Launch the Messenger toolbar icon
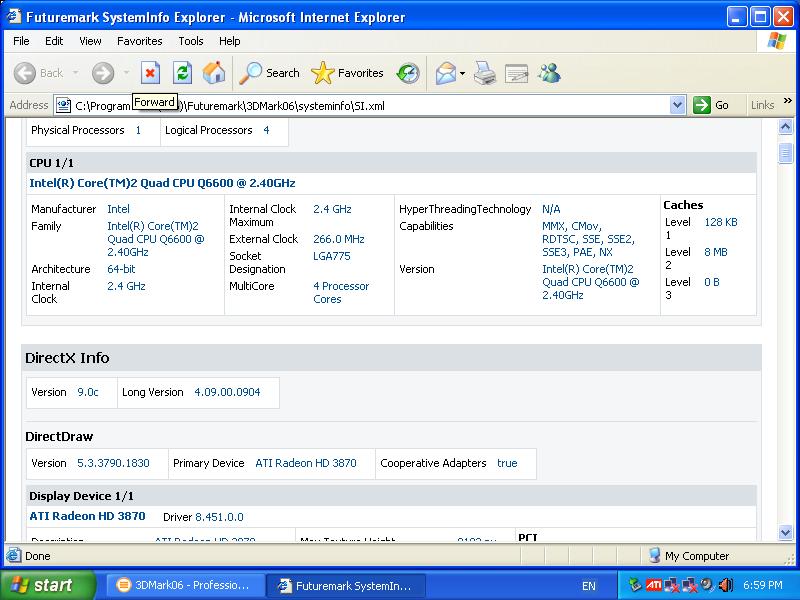The width and height of the screenshot is (800, 600). pyautogui.click(x=549, y=73)
